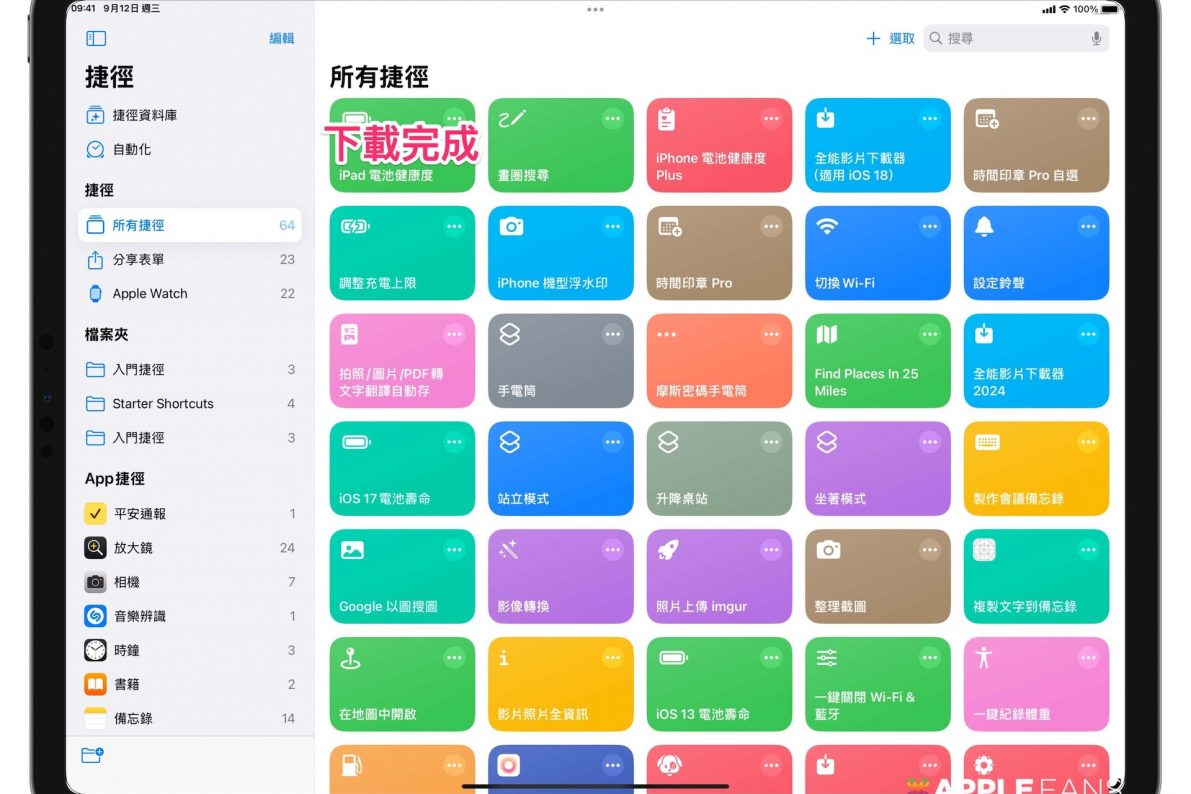1191x794 pixels.
Task: Click the 編輯 button in sidebar
Action: click(x=281, y=38)
